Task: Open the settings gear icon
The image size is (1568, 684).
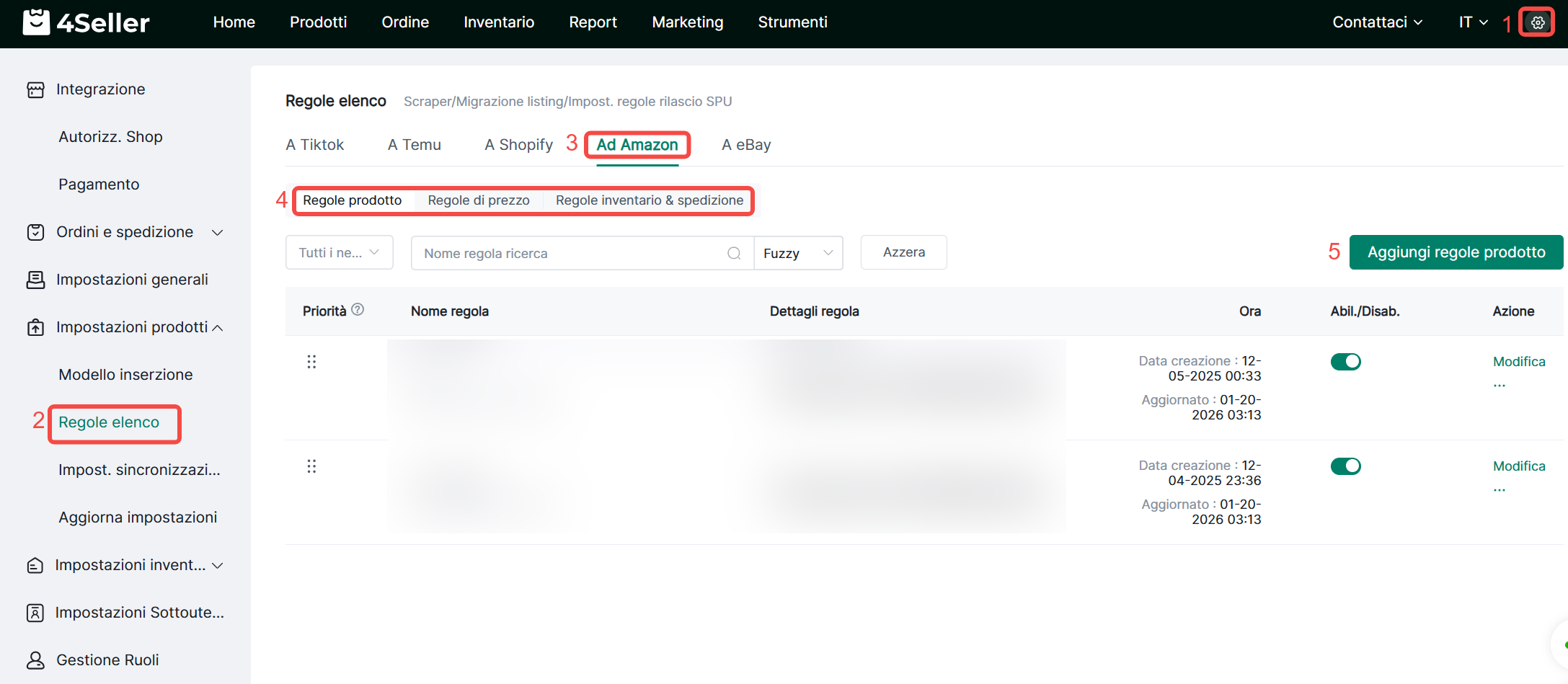Action: click(x=1537, y=22)
